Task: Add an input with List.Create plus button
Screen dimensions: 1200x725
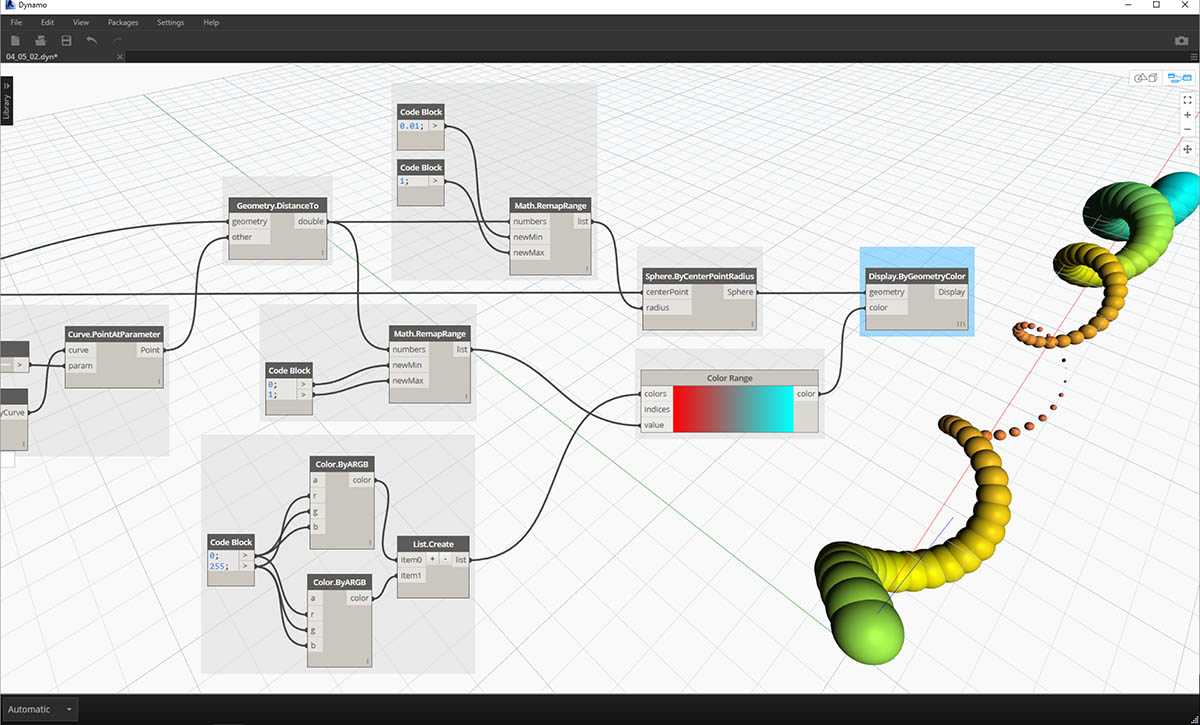Action: tap(433, 560)
